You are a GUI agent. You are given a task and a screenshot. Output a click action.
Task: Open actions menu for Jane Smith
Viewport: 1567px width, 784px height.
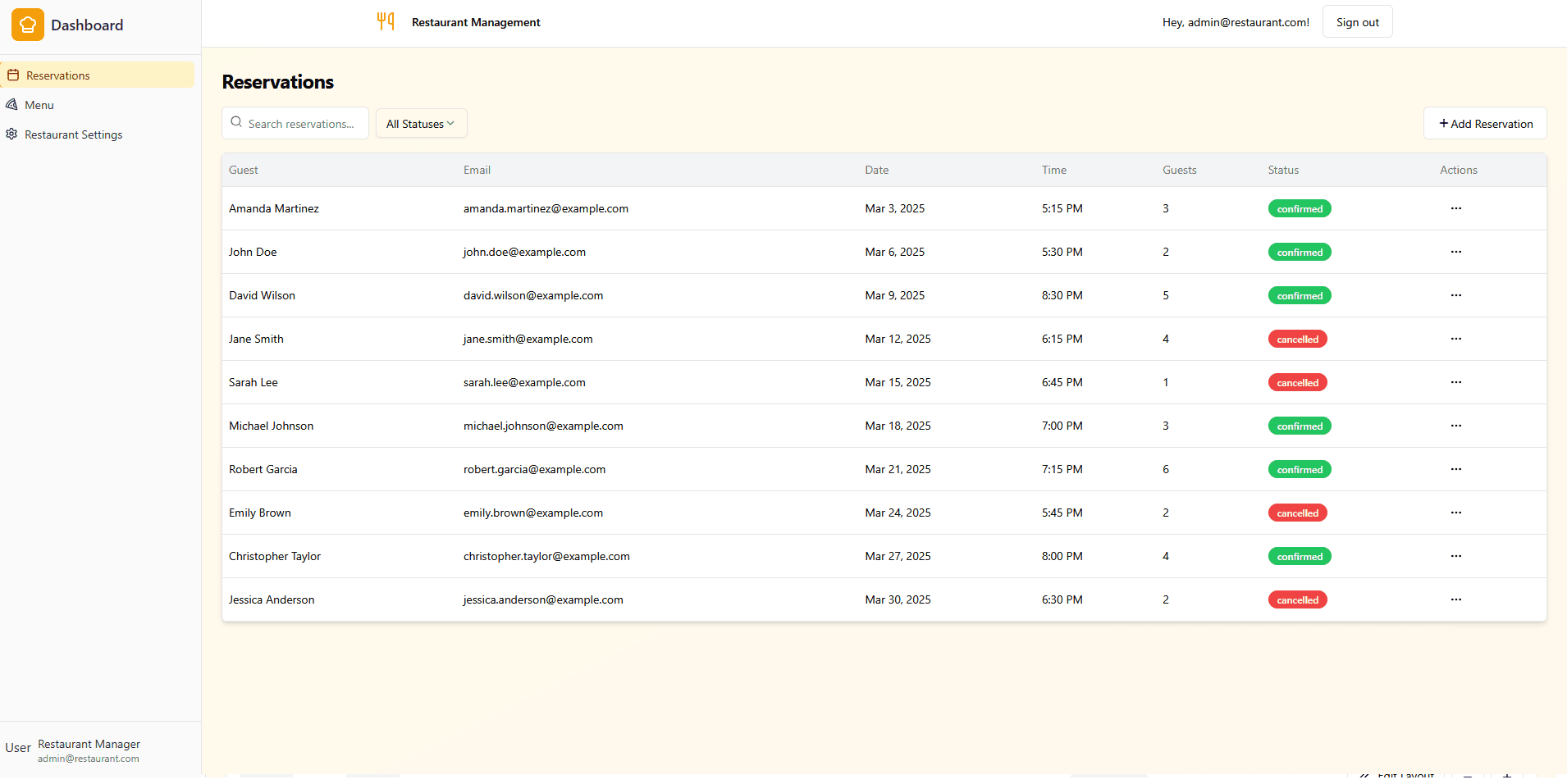pos(1455,339)
